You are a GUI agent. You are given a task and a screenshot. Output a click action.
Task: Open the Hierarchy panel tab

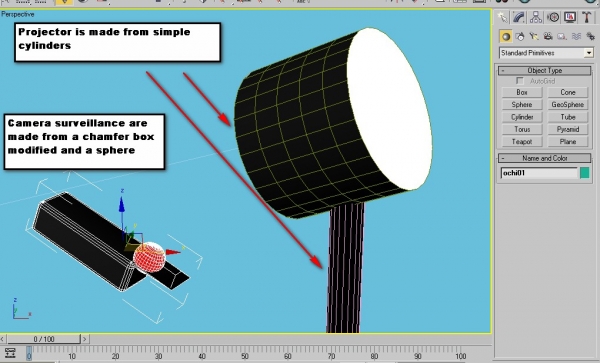pyautogui.click(x=536, y=17)
